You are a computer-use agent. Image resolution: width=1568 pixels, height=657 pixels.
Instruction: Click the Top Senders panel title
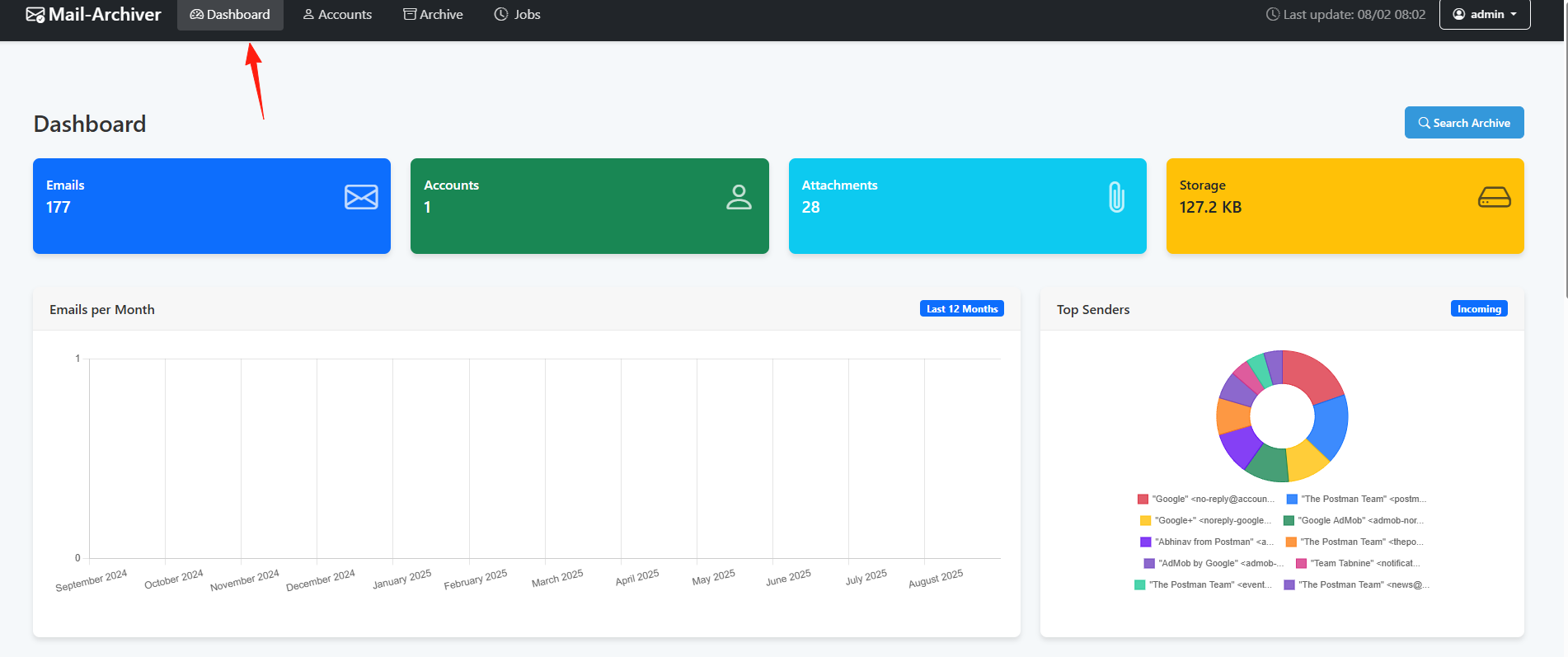1093,309
